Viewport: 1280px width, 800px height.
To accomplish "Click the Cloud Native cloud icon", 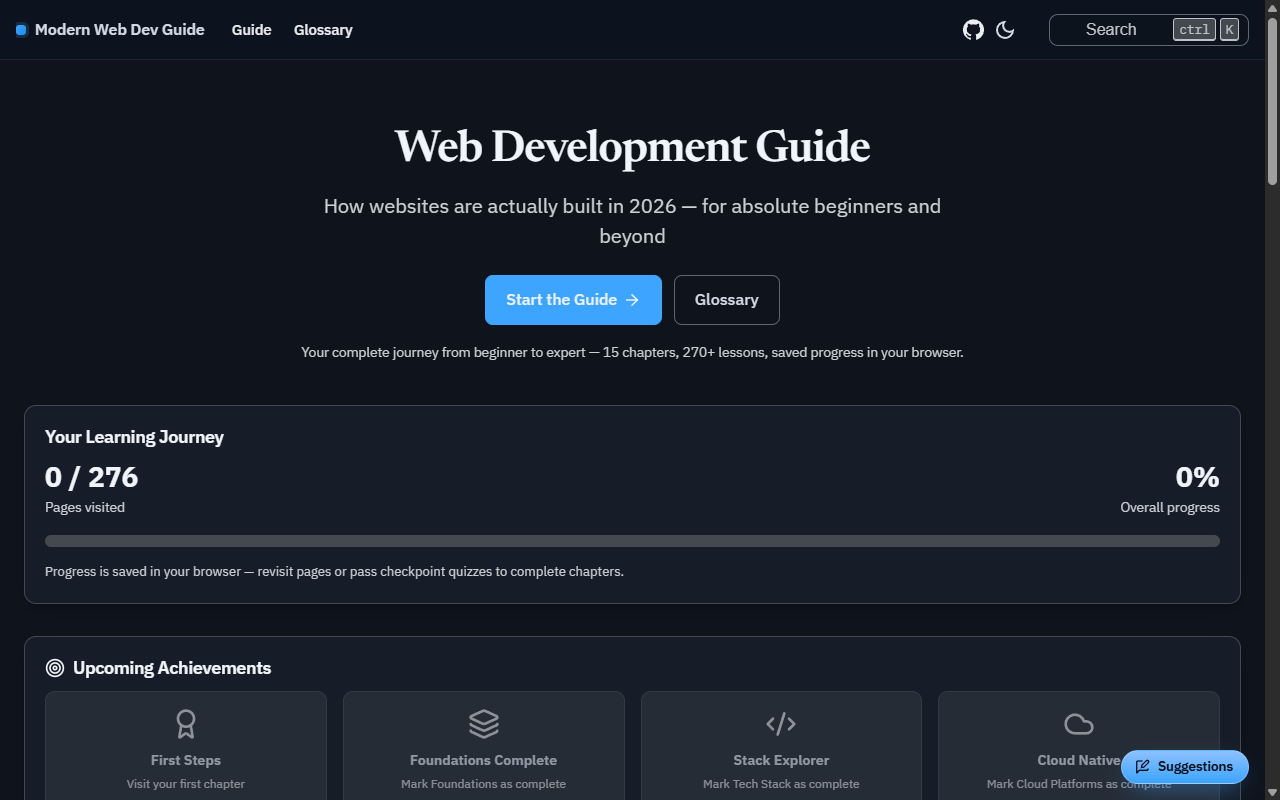I will click(1078, 723).
